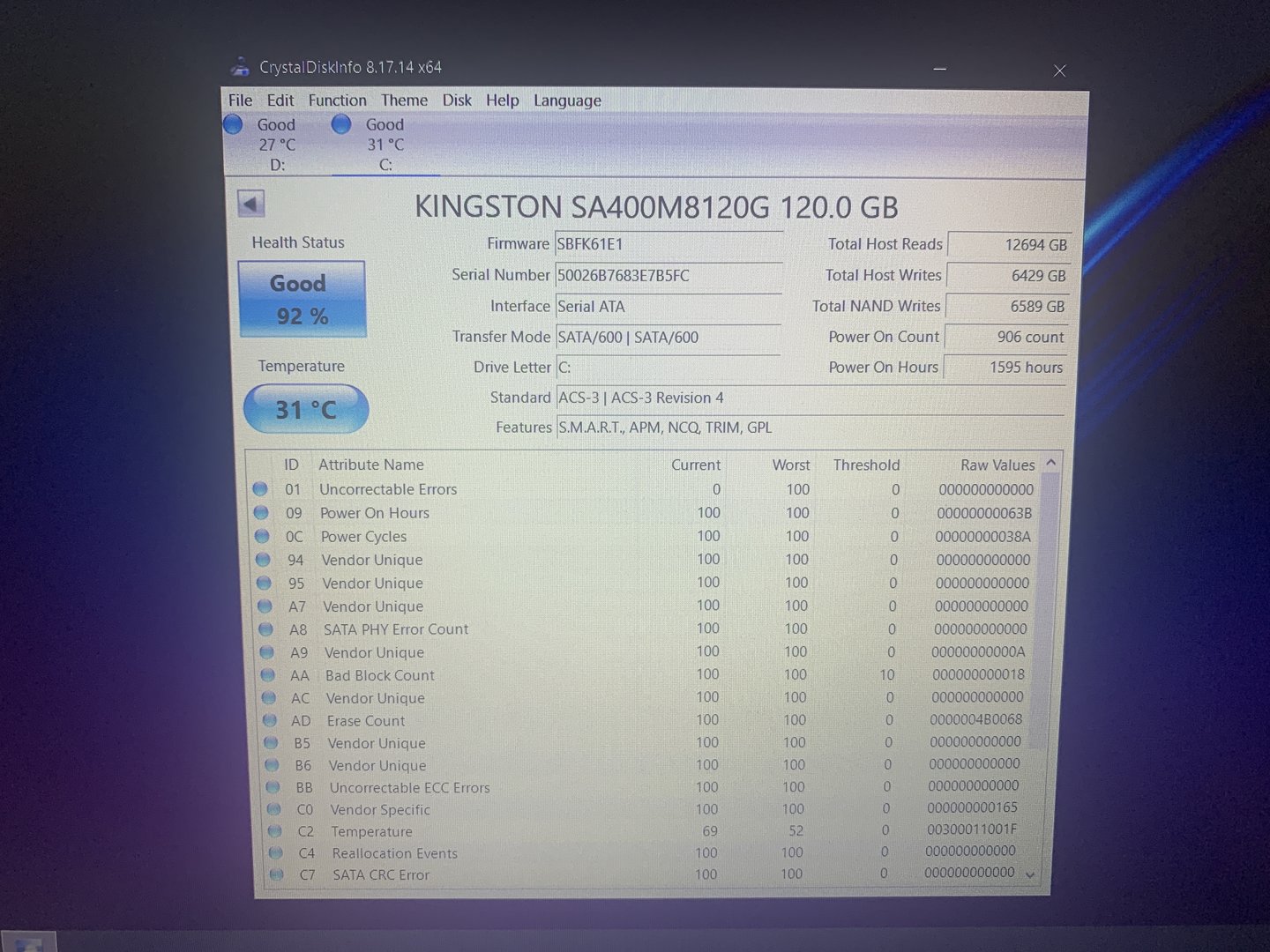The image size is (1270, 952).
Task: Click the Good 92 % health status button
Action: (x=302, y=300)
